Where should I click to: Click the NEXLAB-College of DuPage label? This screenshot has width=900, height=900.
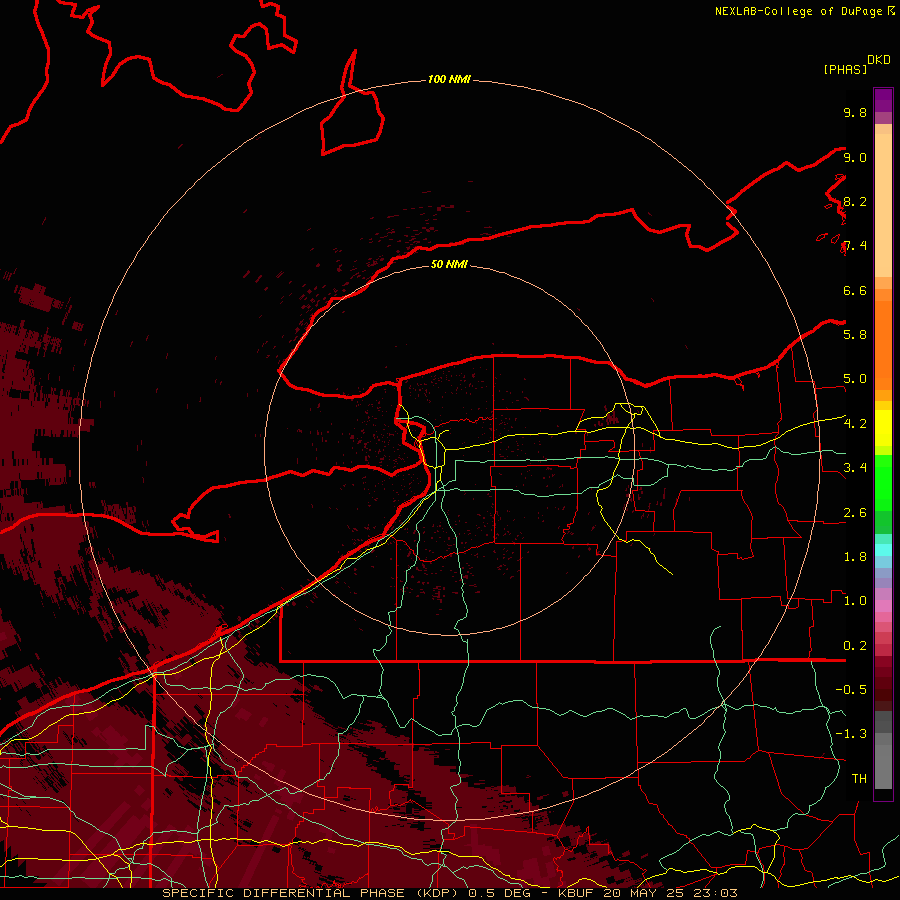click(799, 11)
